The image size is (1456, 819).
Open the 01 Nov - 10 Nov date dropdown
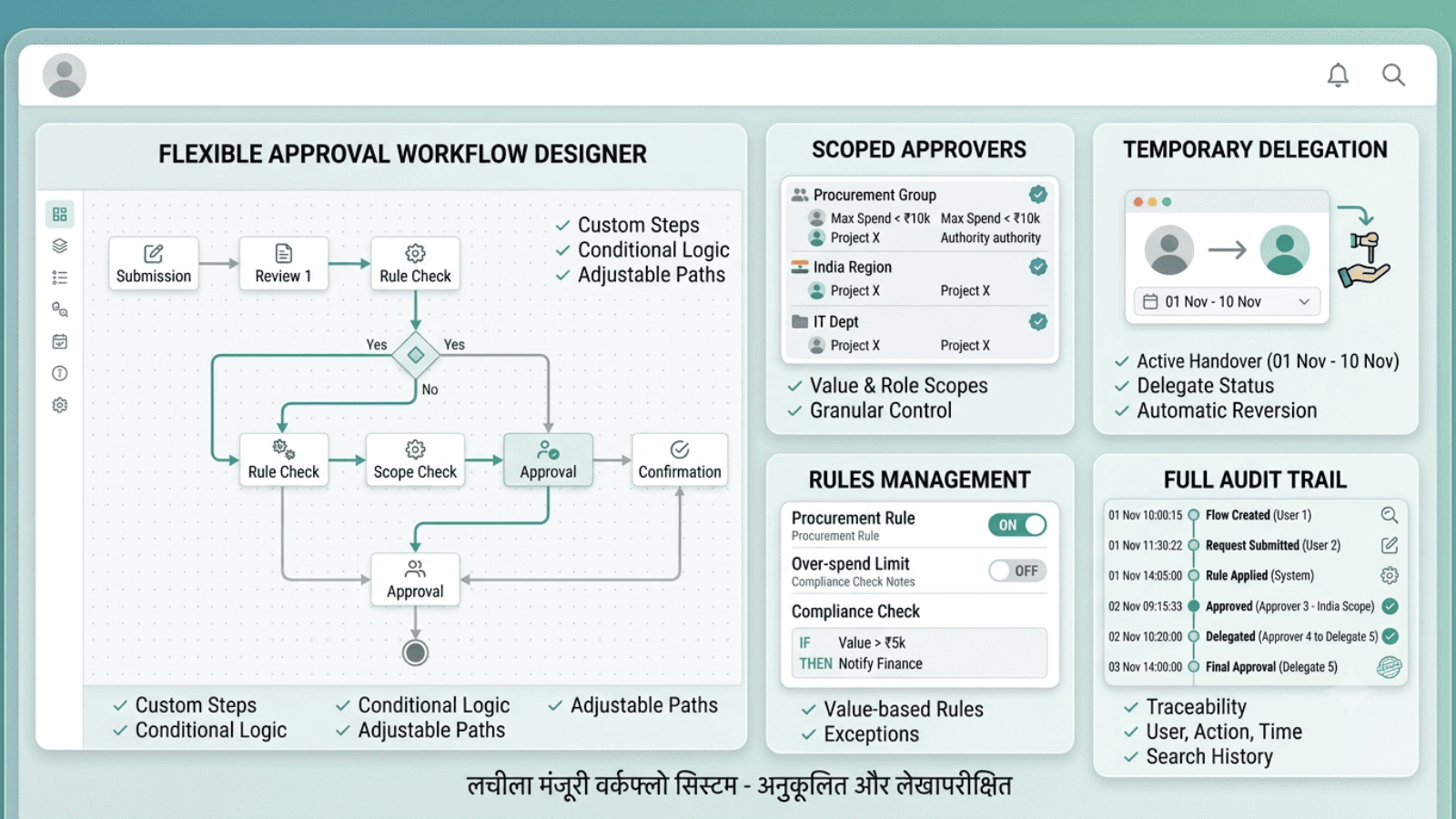coord(1227,301)
